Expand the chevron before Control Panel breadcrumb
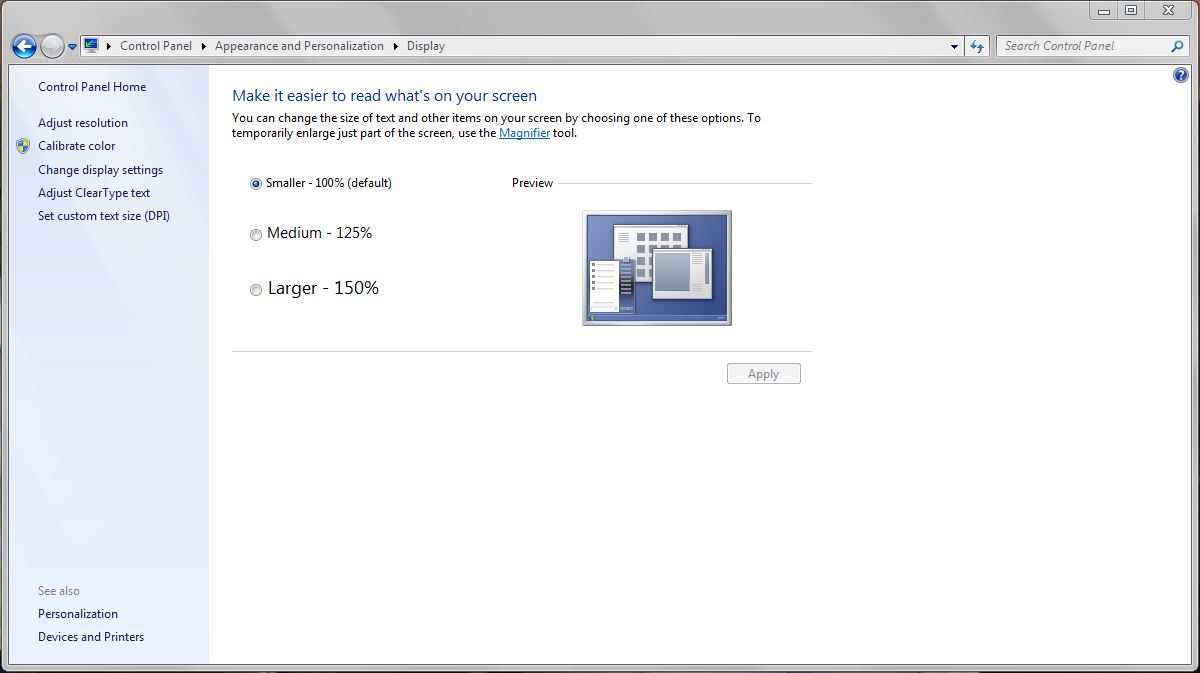 point(110,46)
